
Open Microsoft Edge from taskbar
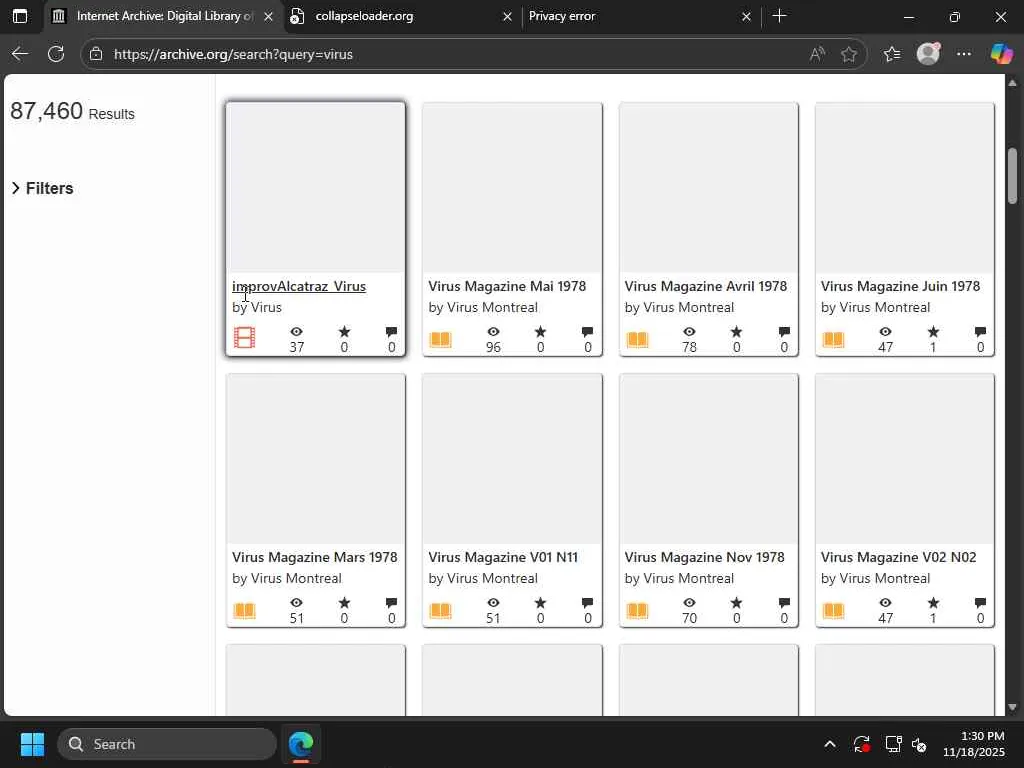[301, 744]
